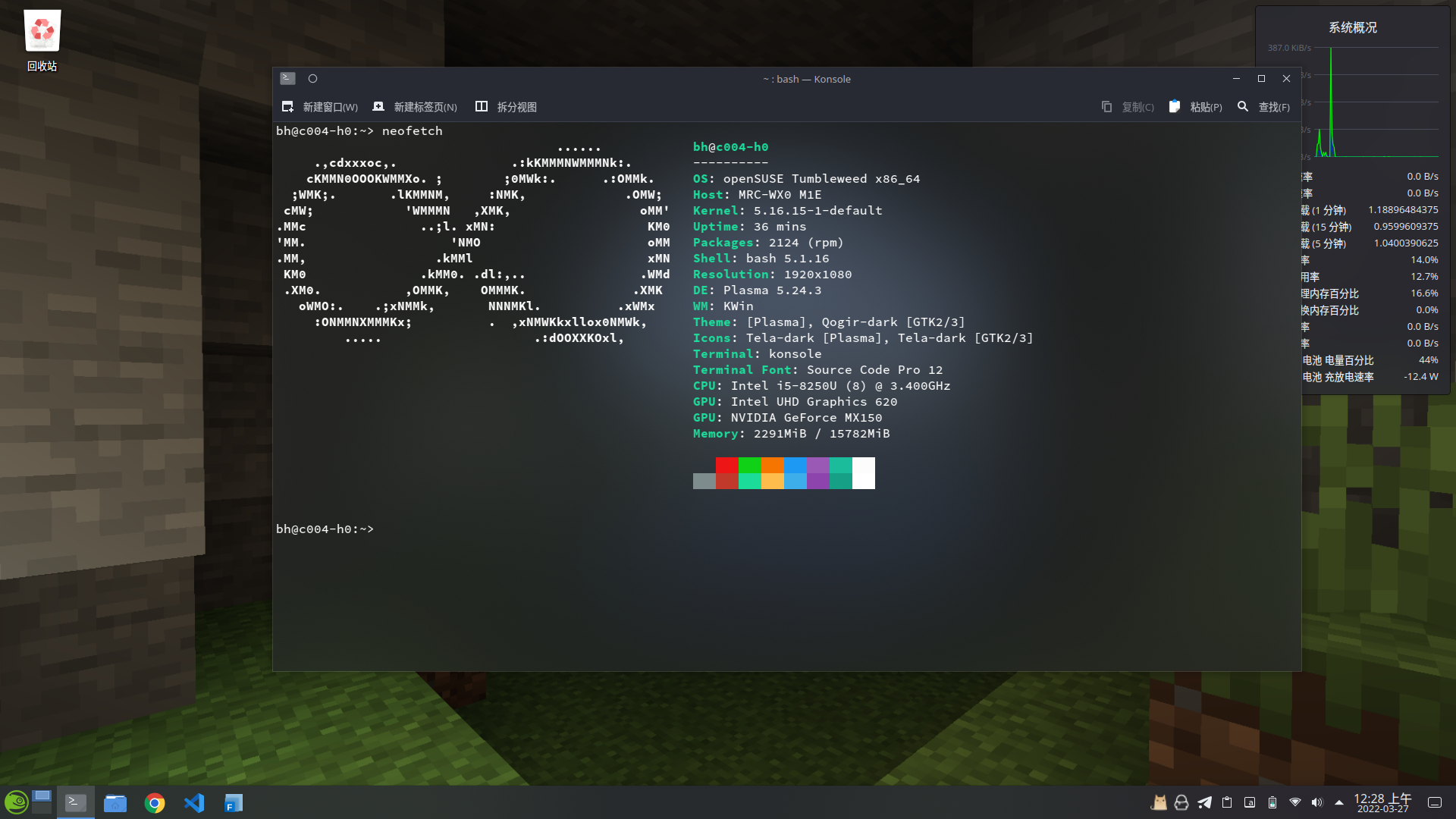Open the volume speaker tray icon
Viewport: 1456px width, 819px height.
pos(1317,802)
